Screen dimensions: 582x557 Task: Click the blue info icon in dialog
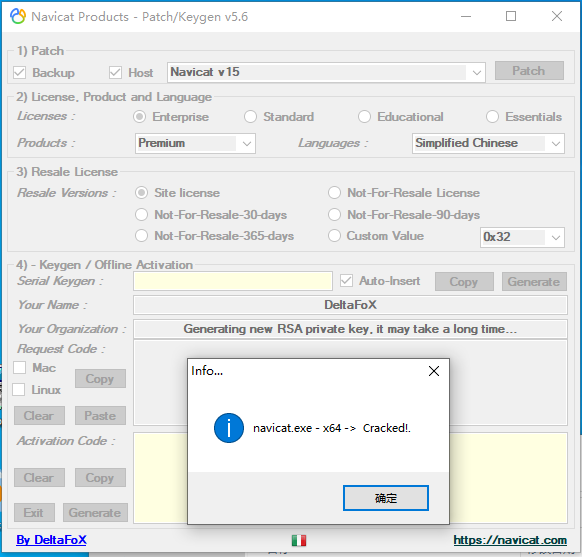pos(229,428)
